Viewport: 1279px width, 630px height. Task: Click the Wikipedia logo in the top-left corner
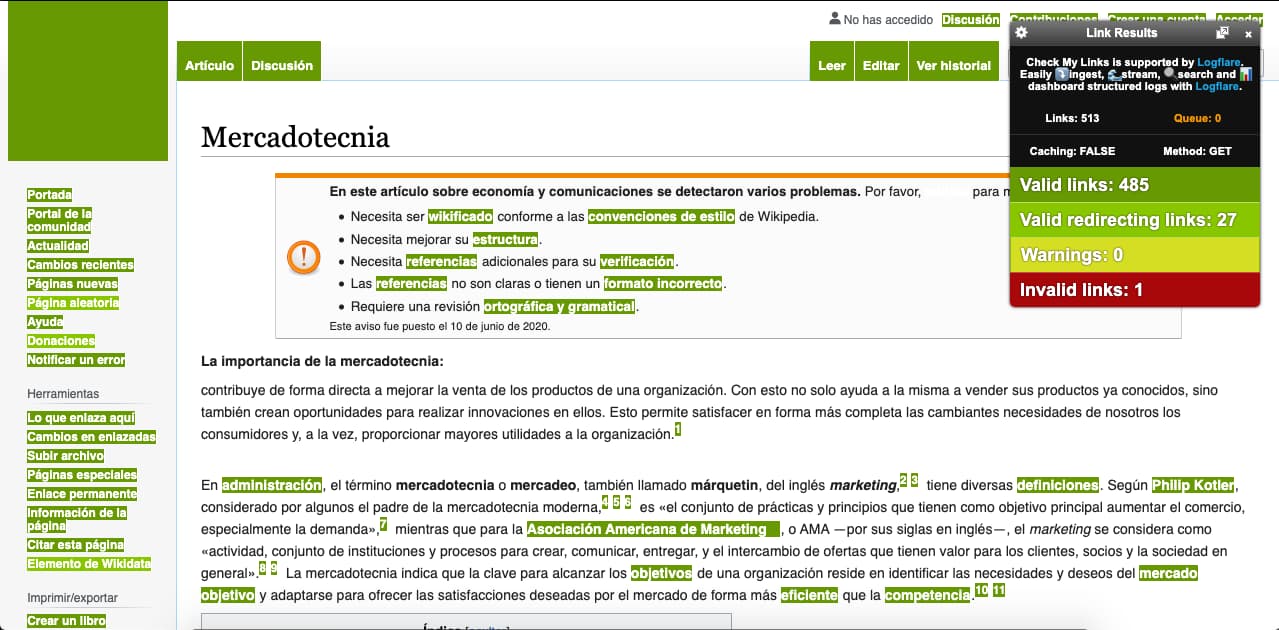coord(88,80)
